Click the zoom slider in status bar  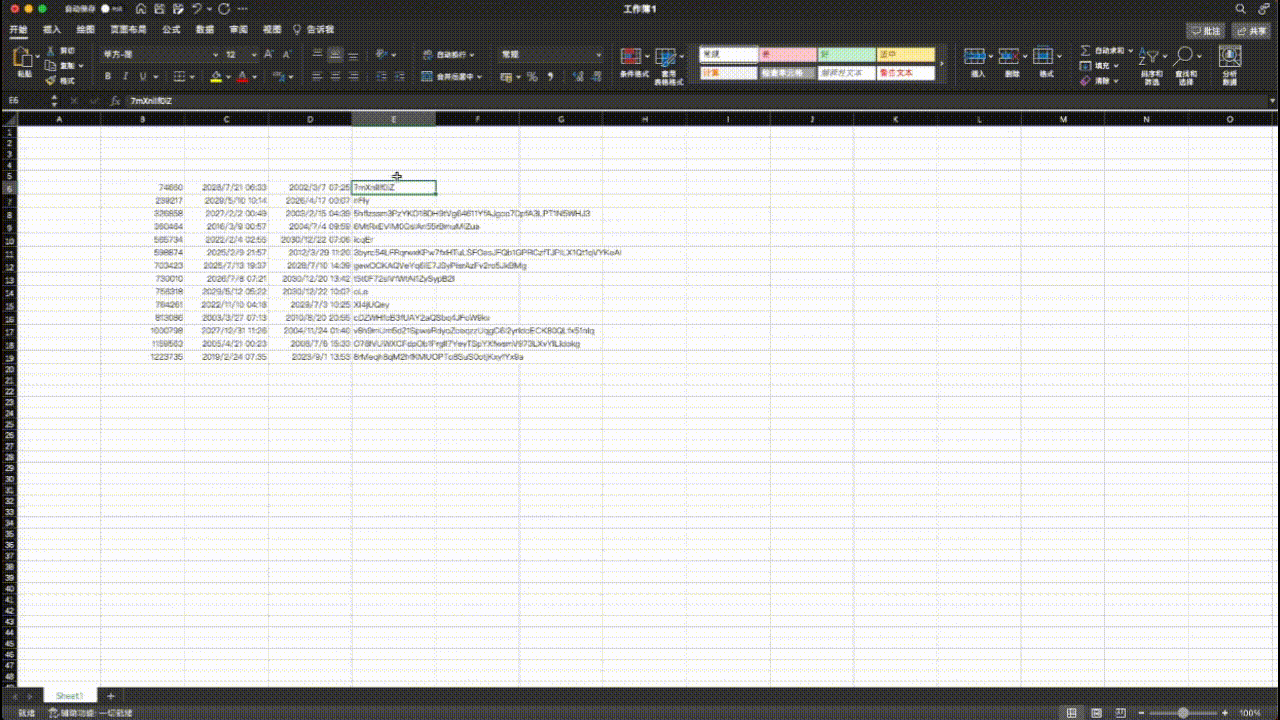(1184, 713)
